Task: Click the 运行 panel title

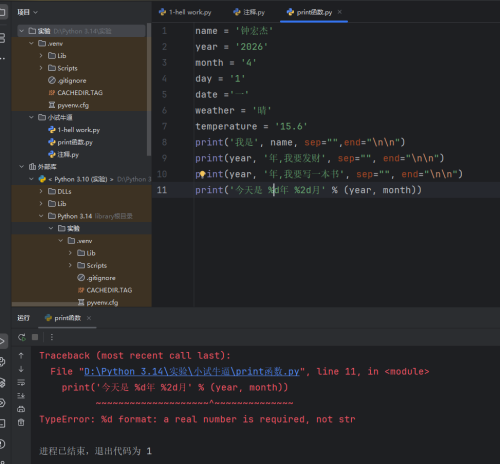Action: click(23, 318)
